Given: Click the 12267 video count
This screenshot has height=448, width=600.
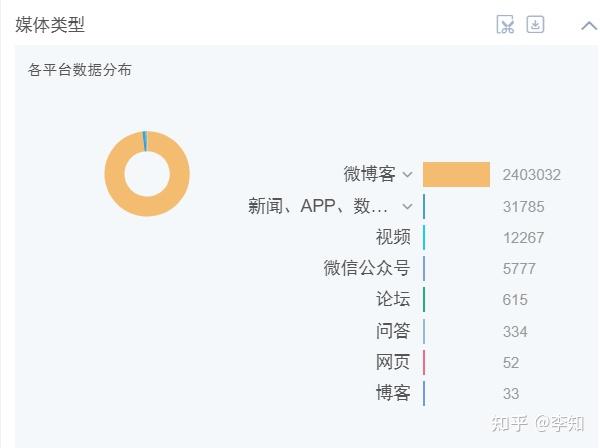Looking at the screenshot, I should [x=523, y=237].
